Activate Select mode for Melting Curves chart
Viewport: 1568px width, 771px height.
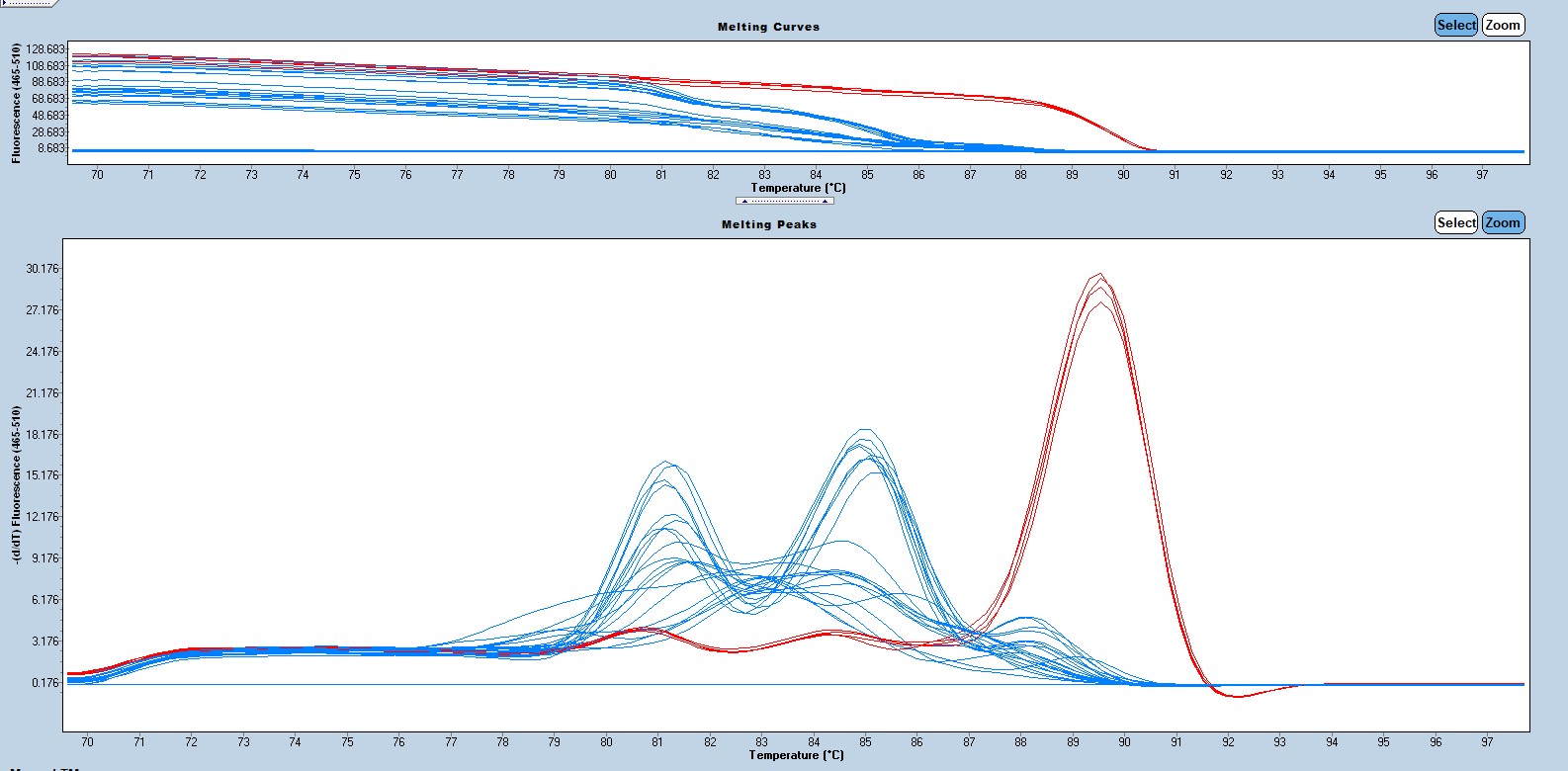[1455, 26]
